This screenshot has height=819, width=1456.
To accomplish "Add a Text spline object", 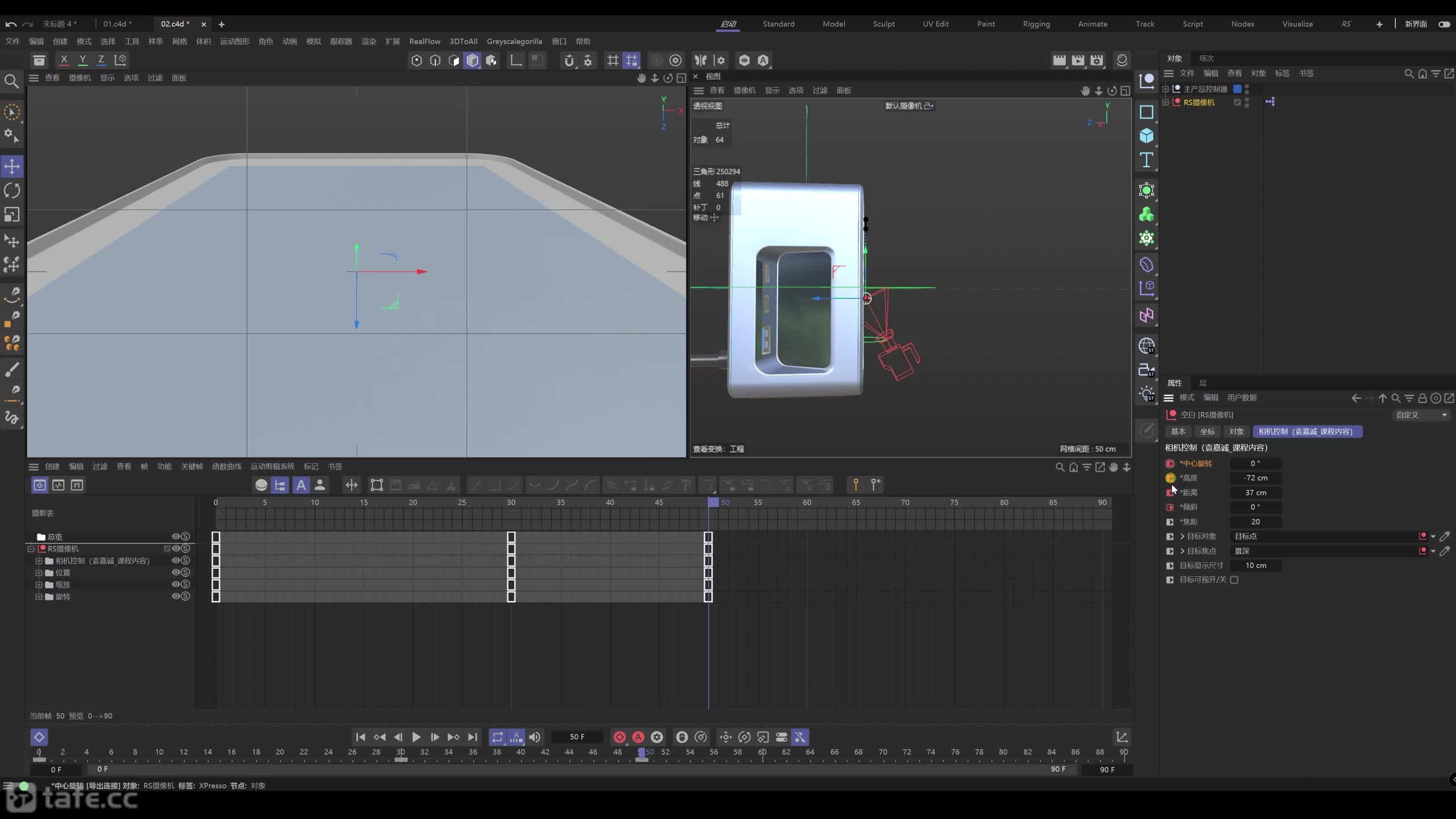I will click(x=1146, y=160).
